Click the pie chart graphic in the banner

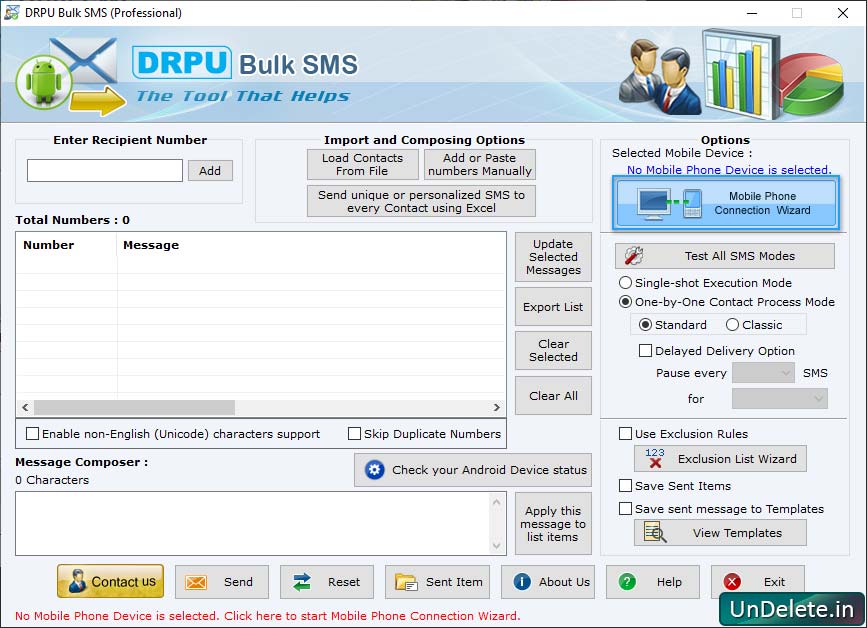tap(812, 83)
